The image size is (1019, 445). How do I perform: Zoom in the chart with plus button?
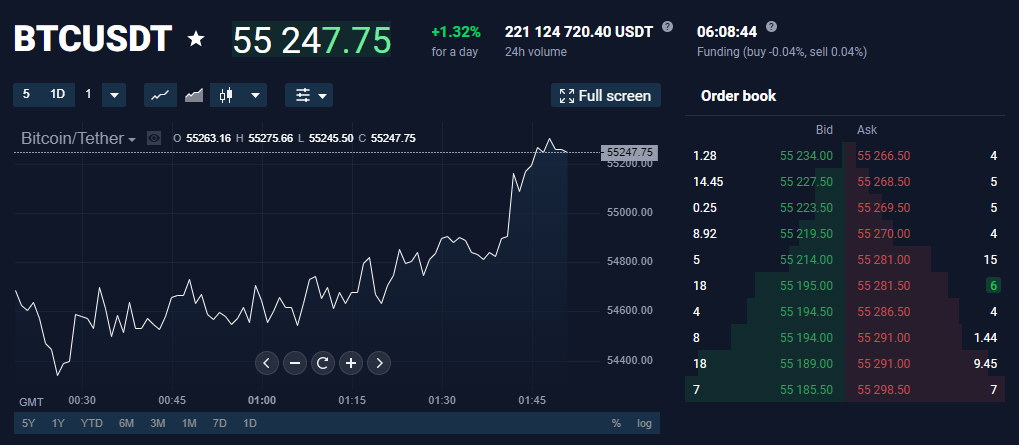pos(351,362)
